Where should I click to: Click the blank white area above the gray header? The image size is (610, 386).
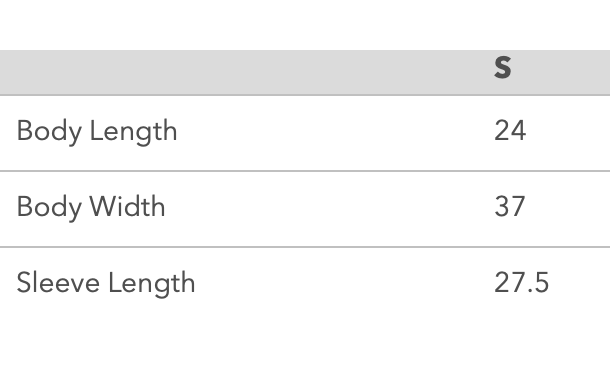305,24
